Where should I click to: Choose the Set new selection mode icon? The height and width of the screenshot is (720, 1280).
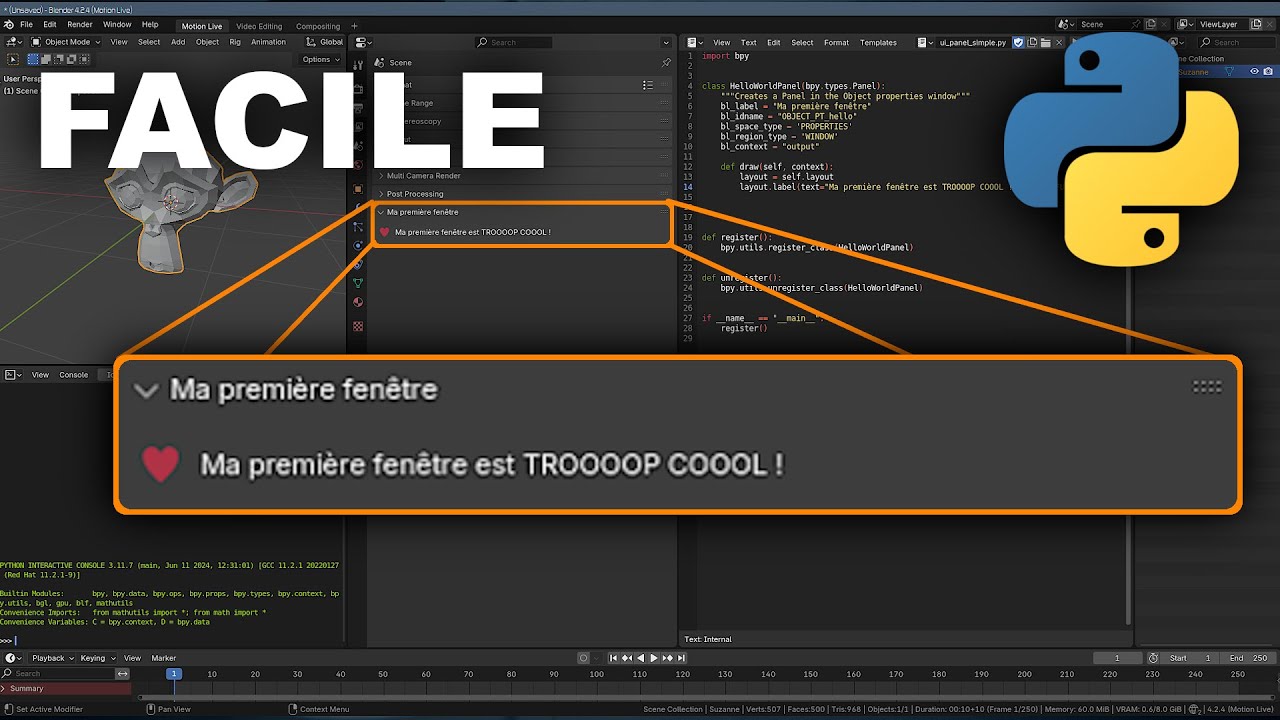point(33,59)
